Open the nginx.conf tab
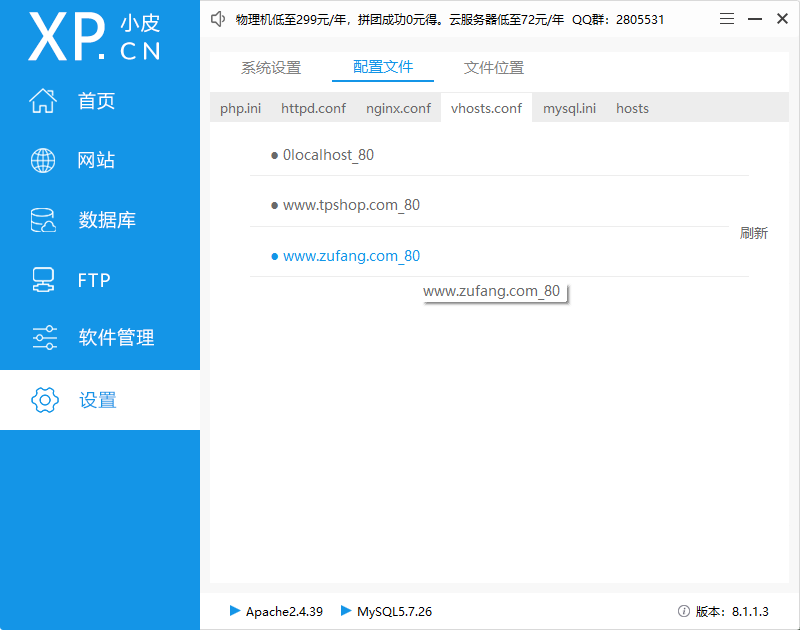This screenshot has height=630, width=800. click(398, 108)
